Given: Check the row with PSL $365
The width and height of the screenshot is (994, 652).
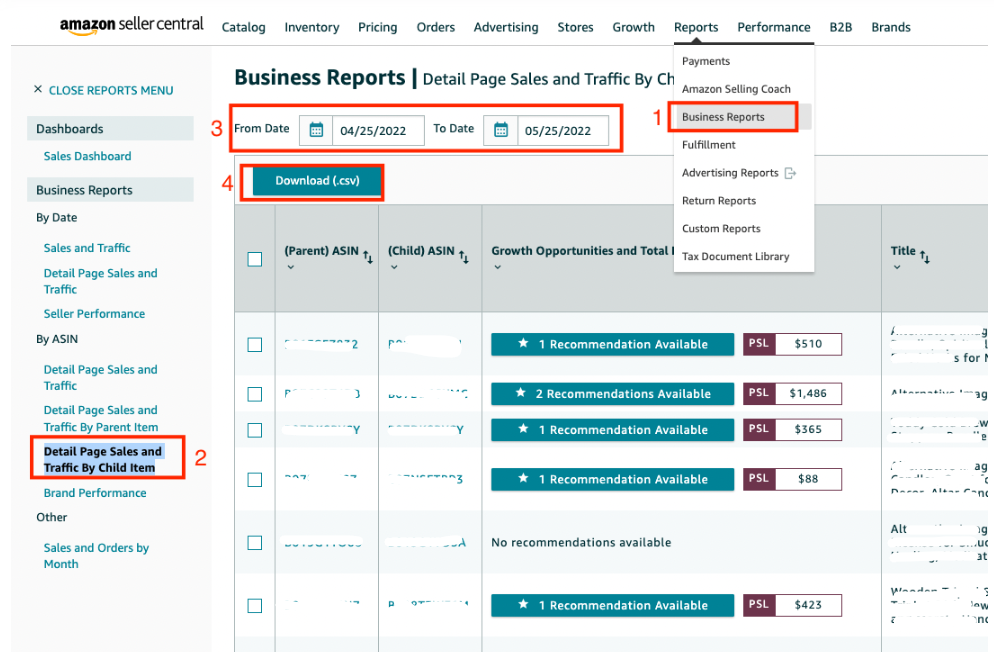Looking at the screenshot, I should tap(255, 430).
